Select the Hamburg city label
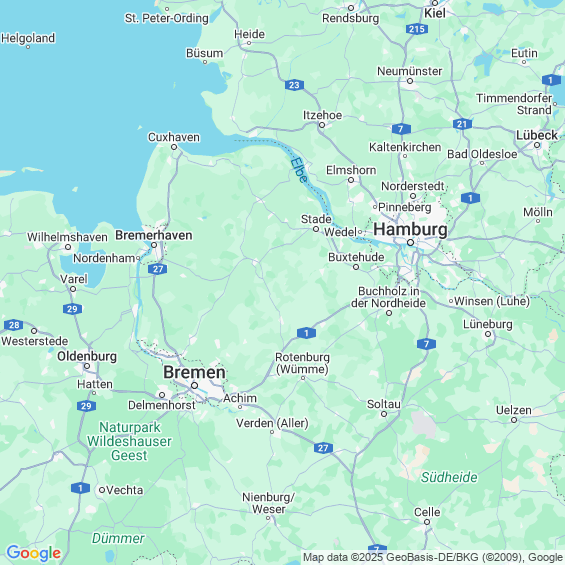This screenshot has height=565, width=565. 410,230
